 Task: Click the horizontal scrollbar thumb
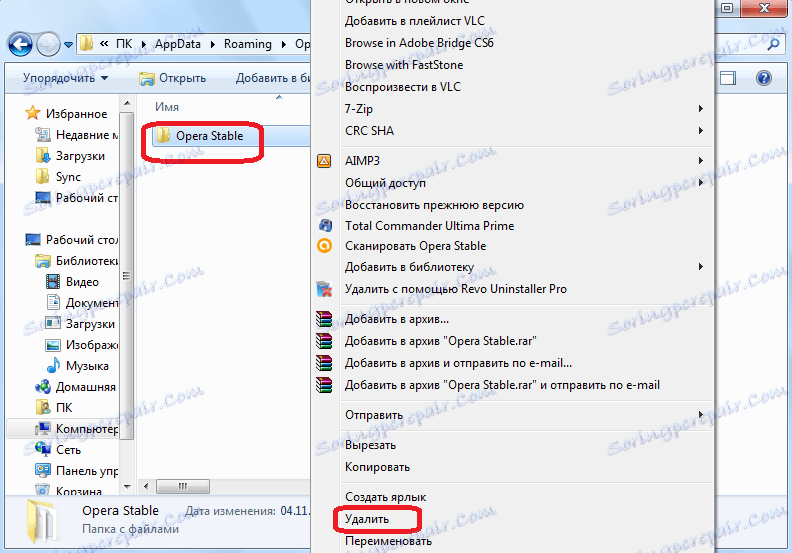183,486
